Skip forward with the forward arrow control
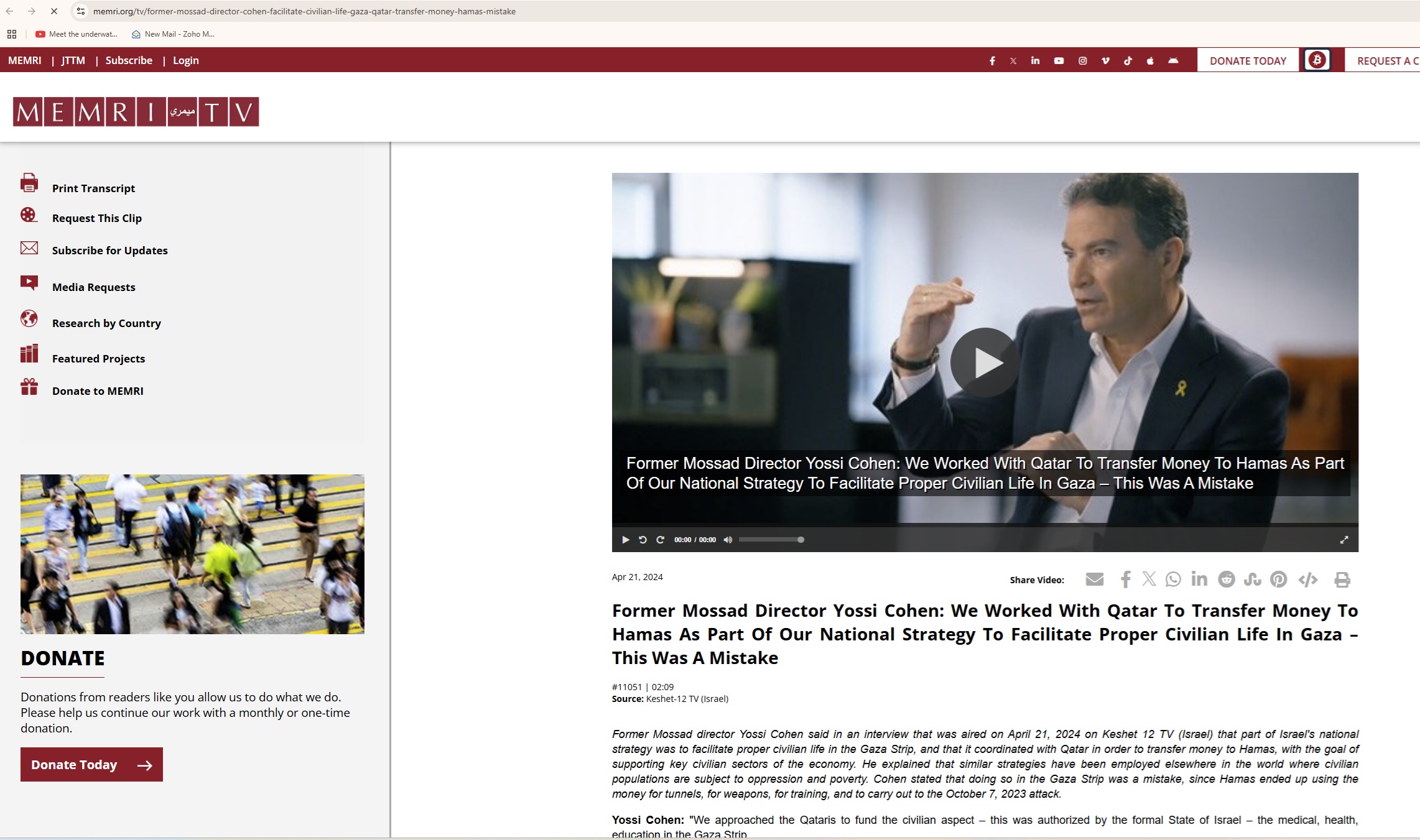The width and height of the screenshot is (1420, 840). pos(660,540)
